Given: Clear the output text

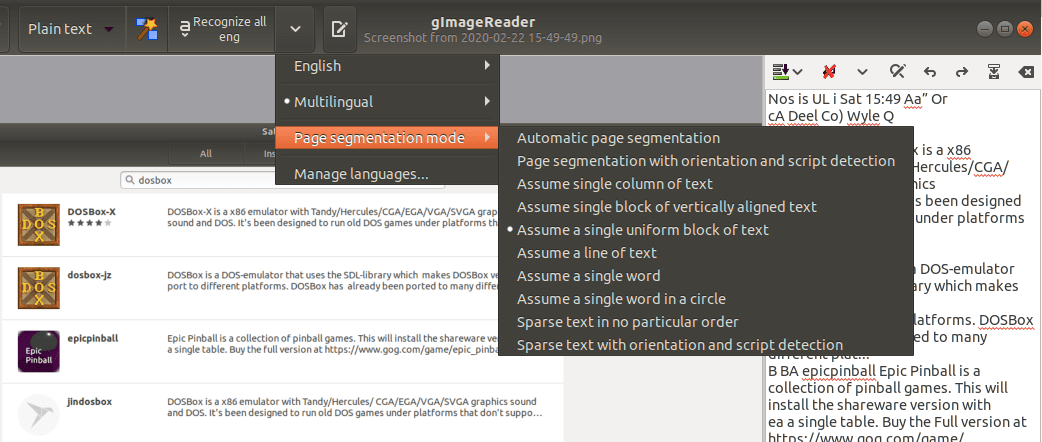Looking at the screenshot, I should coord(1025,71).
